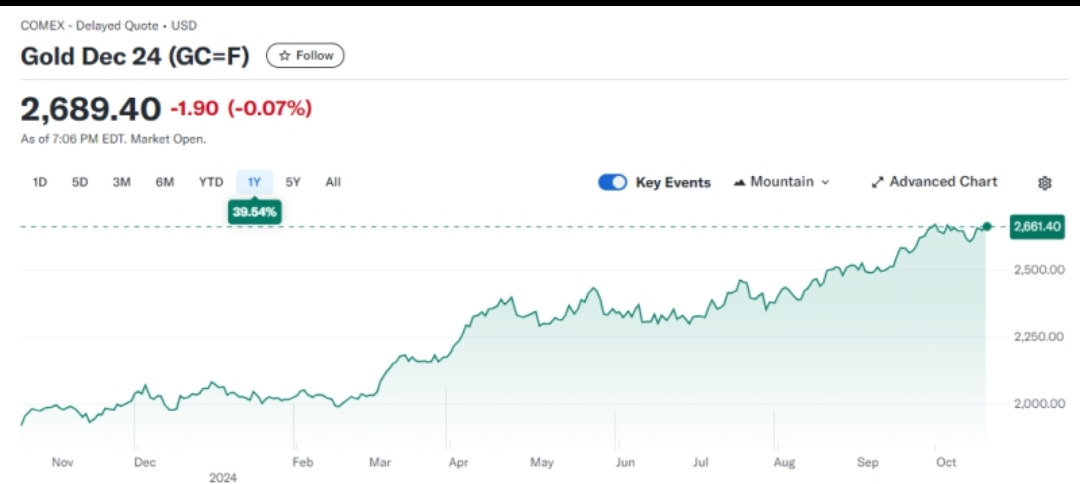
Task: Follow the Gold Dec 24 ticker
Action: 305,56
